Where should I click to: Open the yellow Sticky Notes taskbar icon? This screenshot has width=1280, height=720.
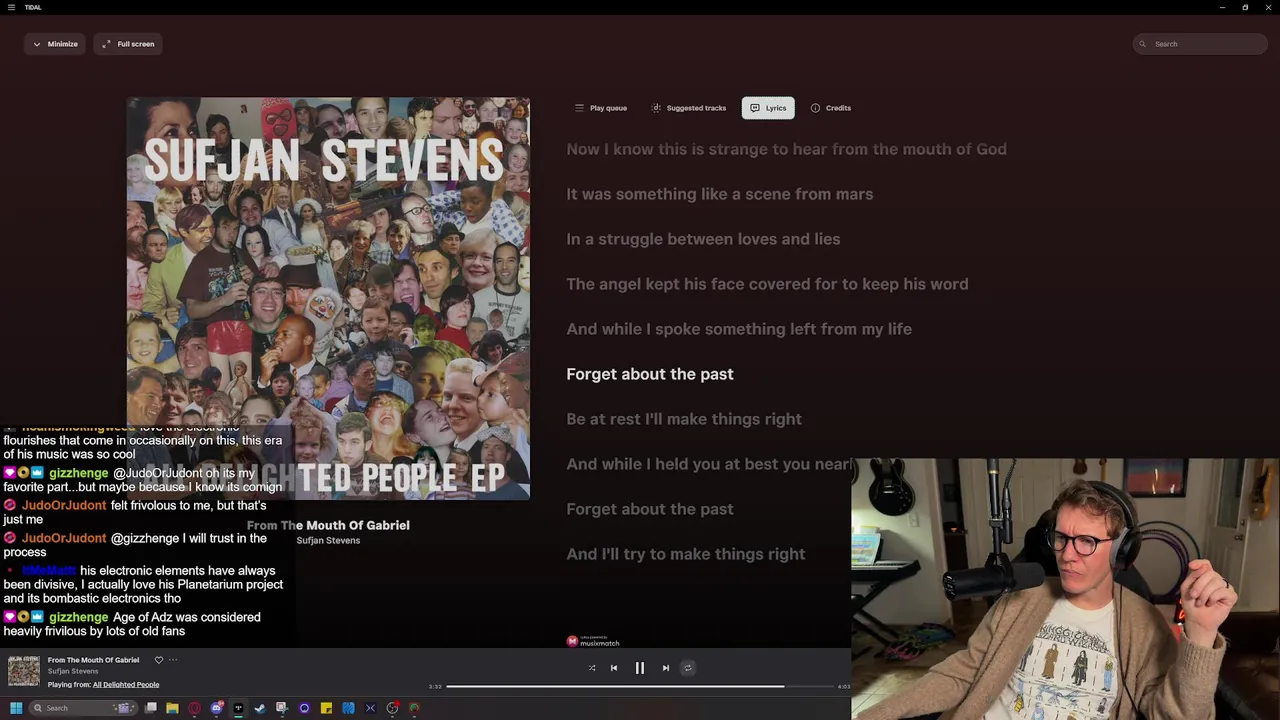point(326,708)
